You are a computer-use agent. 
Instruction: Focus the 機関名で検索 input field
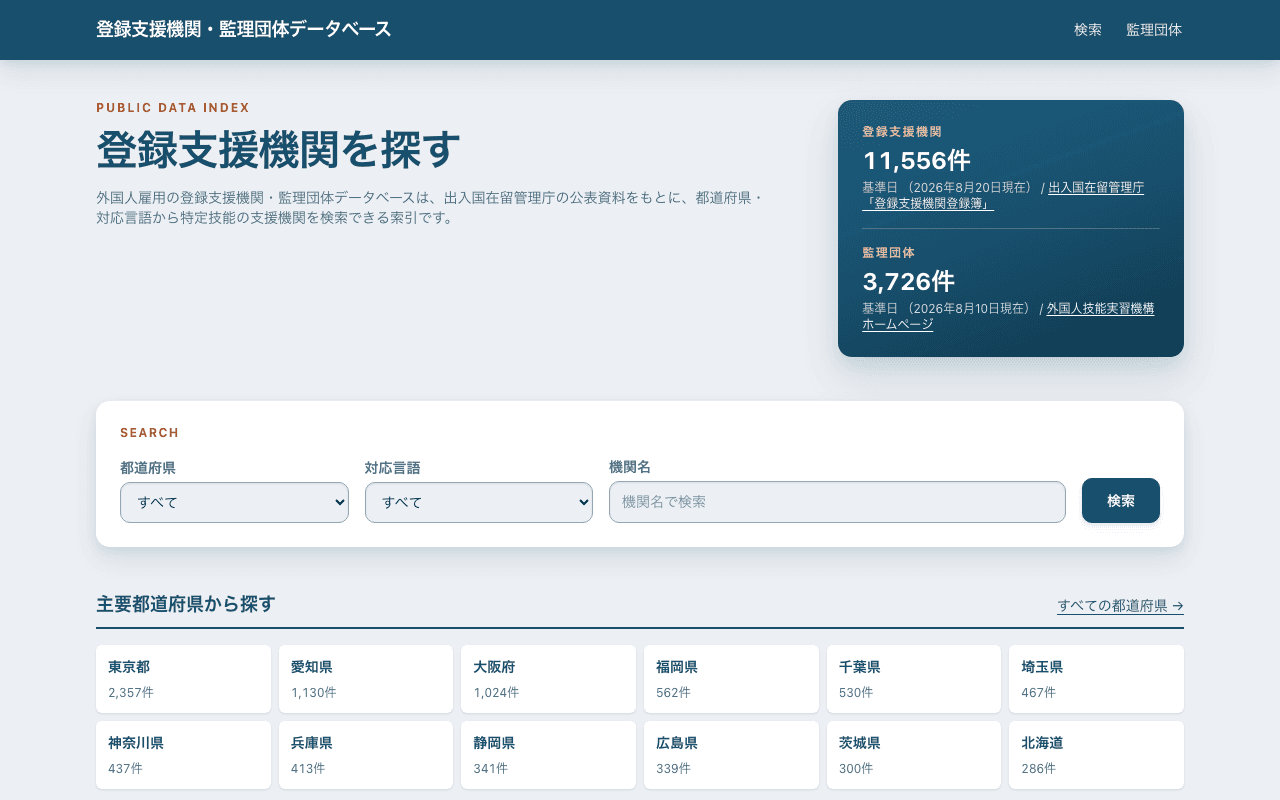click(837, 502)
